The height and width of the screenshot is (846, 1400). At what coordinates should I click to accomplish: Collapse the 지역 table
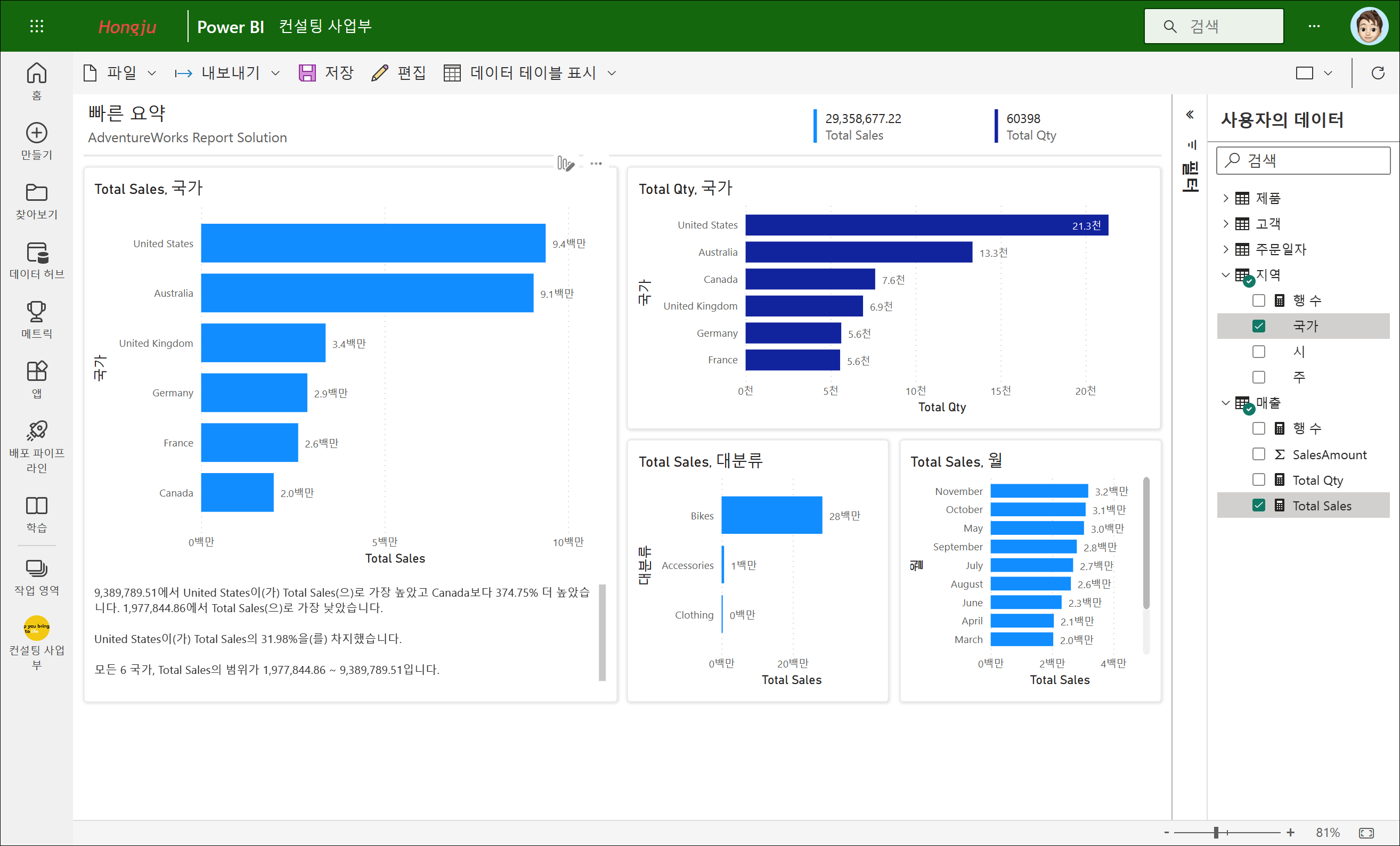[1226, 275]
